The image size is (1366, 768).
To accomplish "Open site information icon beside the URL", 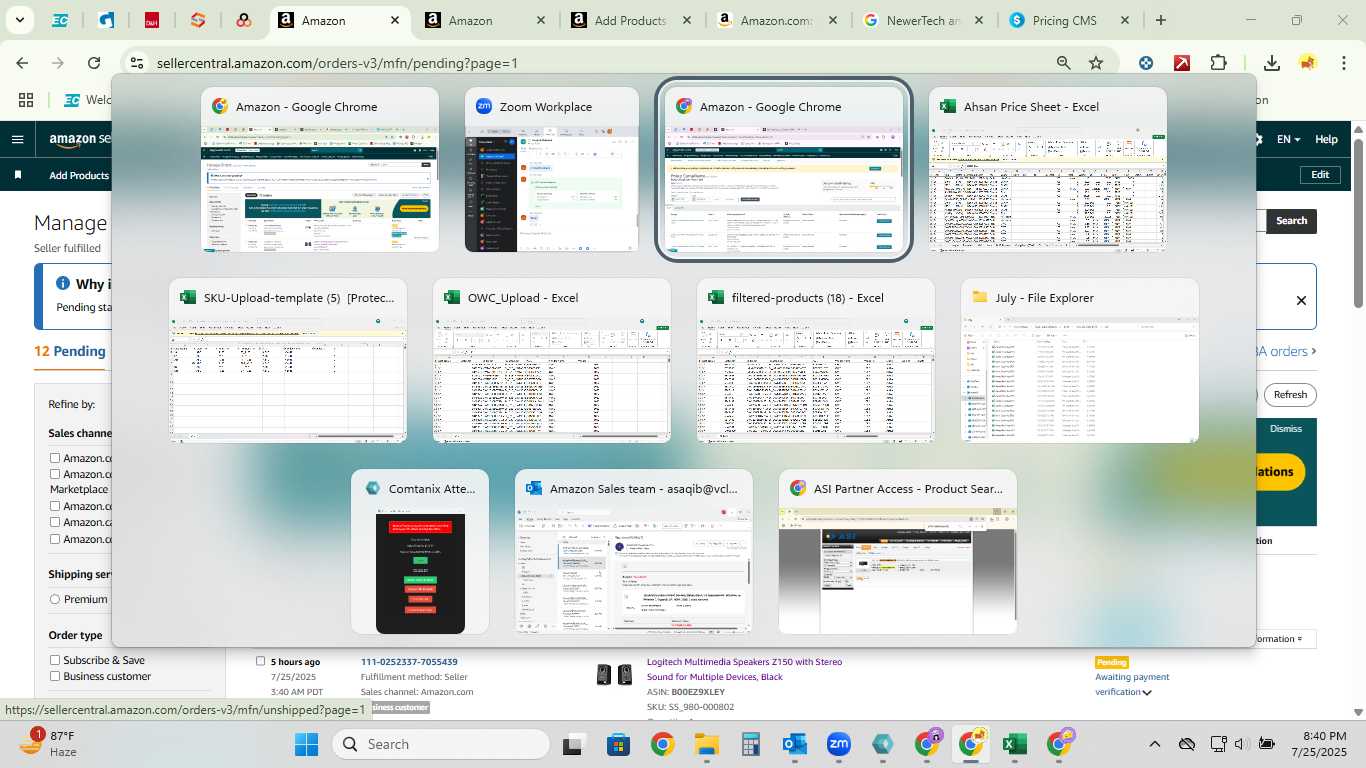I will click(138, 63).
